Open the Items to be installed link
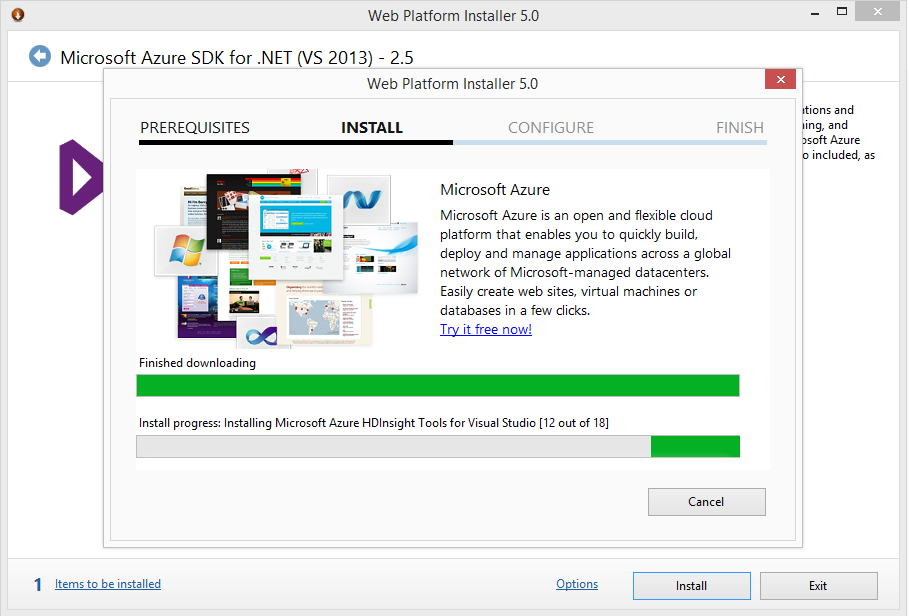Screen dimensions: 909x616 coord(108,584)
